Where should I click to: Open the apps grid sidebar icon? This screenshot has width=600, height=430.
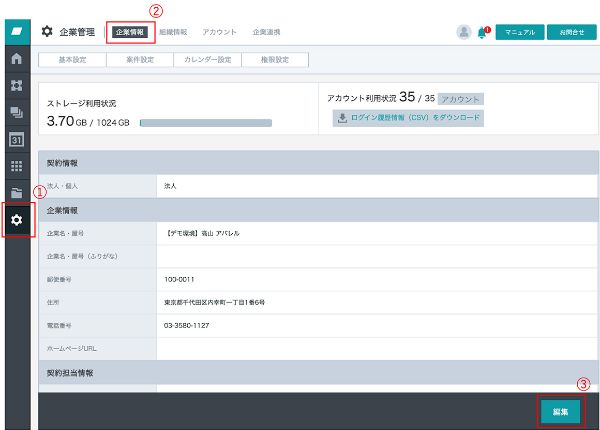pos(16,166)
